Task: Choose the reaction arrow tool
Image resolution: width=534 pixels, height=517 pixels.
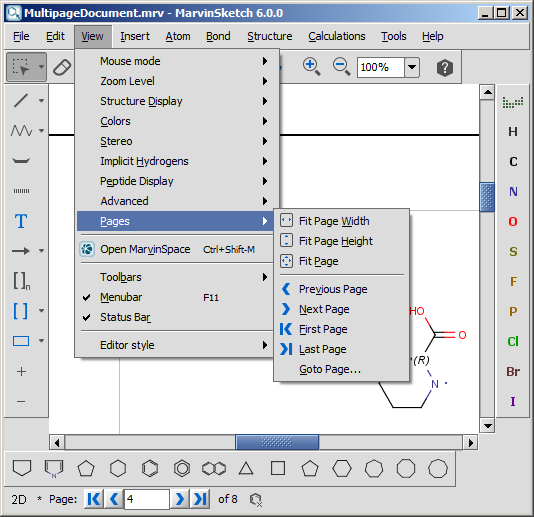Action: (21, 251)
